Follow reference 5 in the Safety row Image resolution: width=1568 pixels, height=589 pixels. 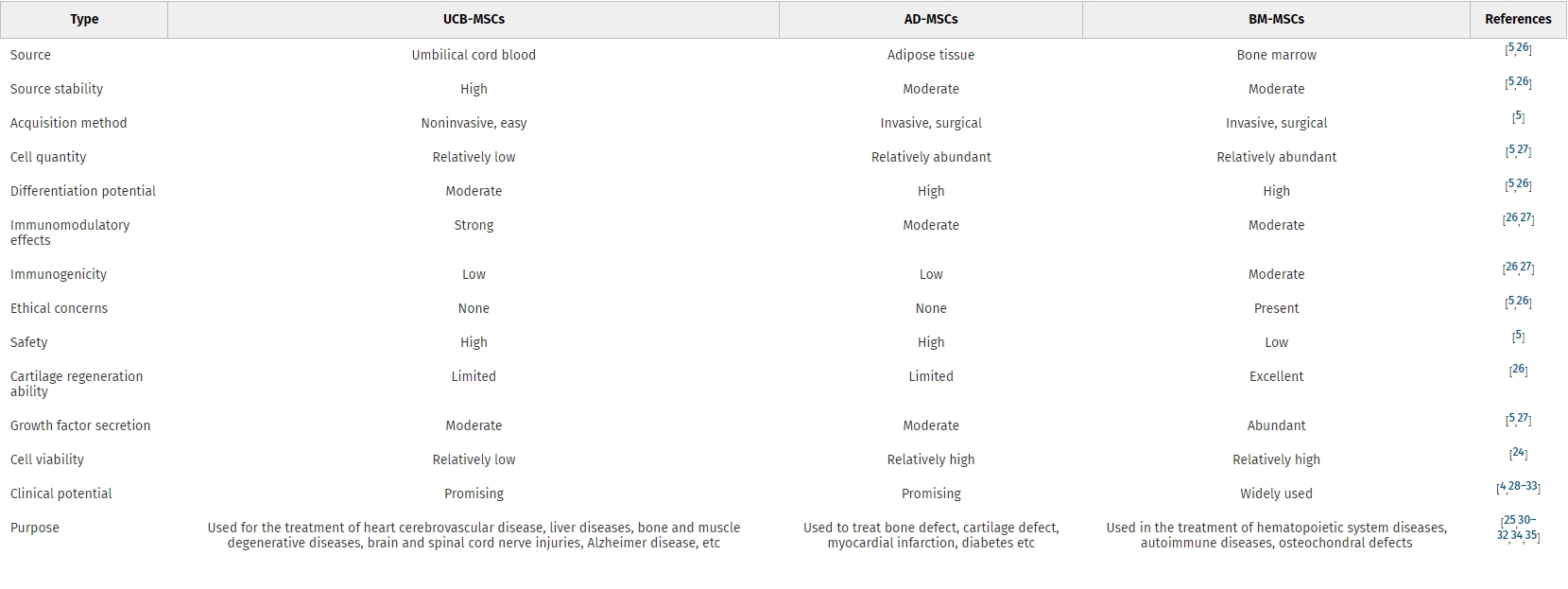[1518, 336]
